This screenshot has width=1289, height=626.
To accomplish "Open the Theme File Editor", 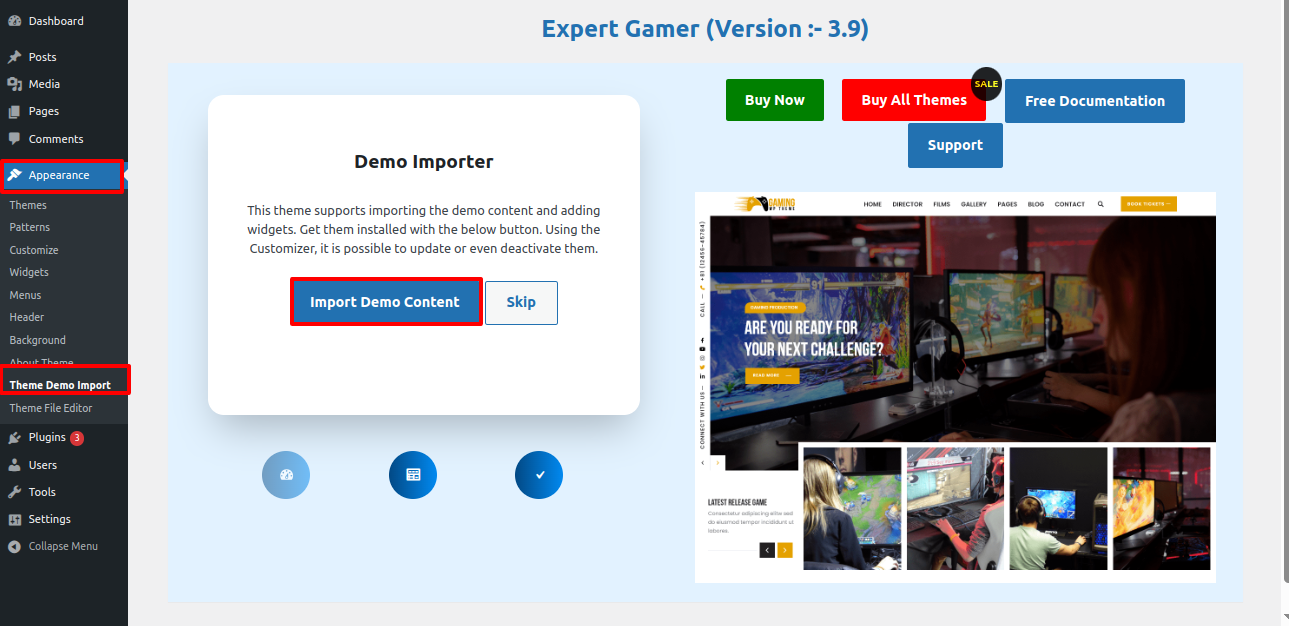I will pos(51,408).
